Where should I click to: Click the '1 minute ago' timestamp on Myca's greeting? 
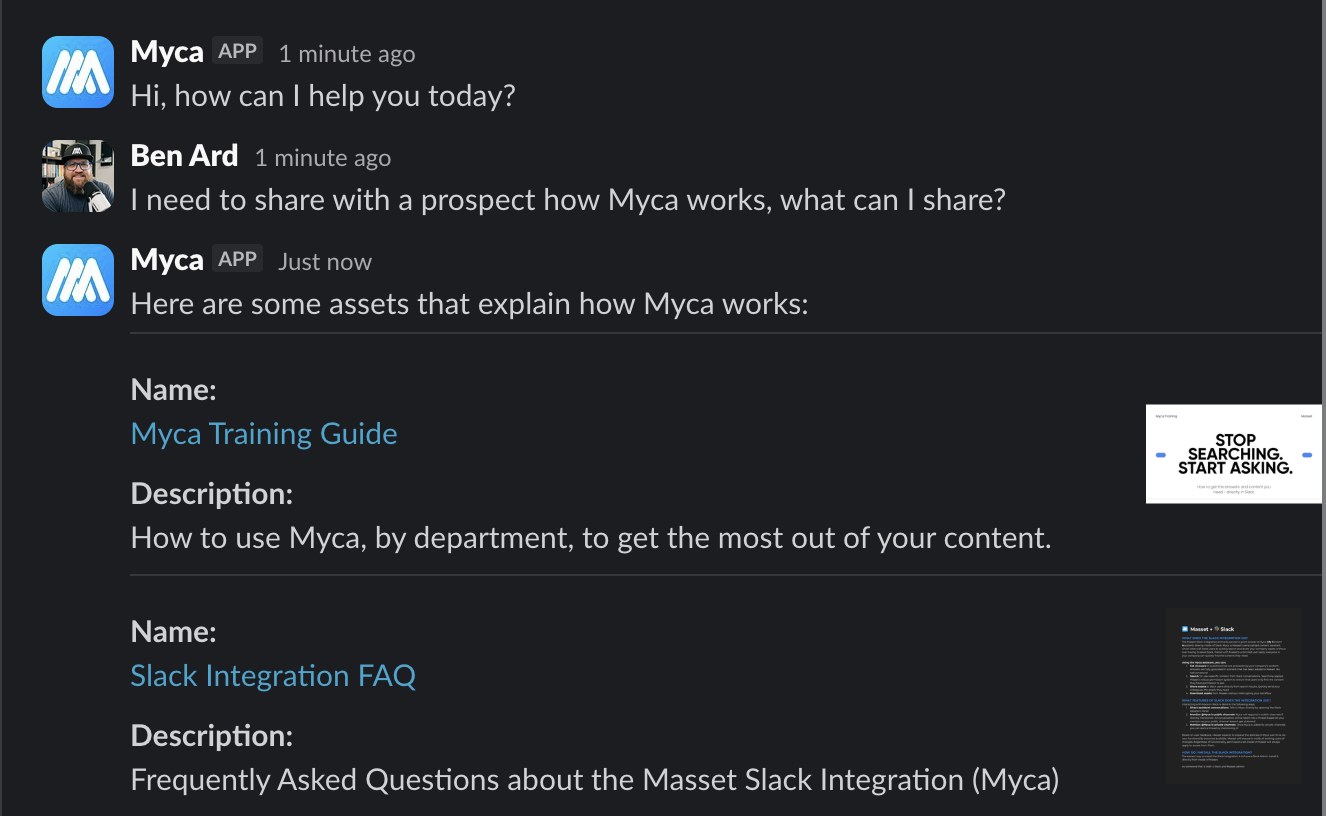pos(346,54)
